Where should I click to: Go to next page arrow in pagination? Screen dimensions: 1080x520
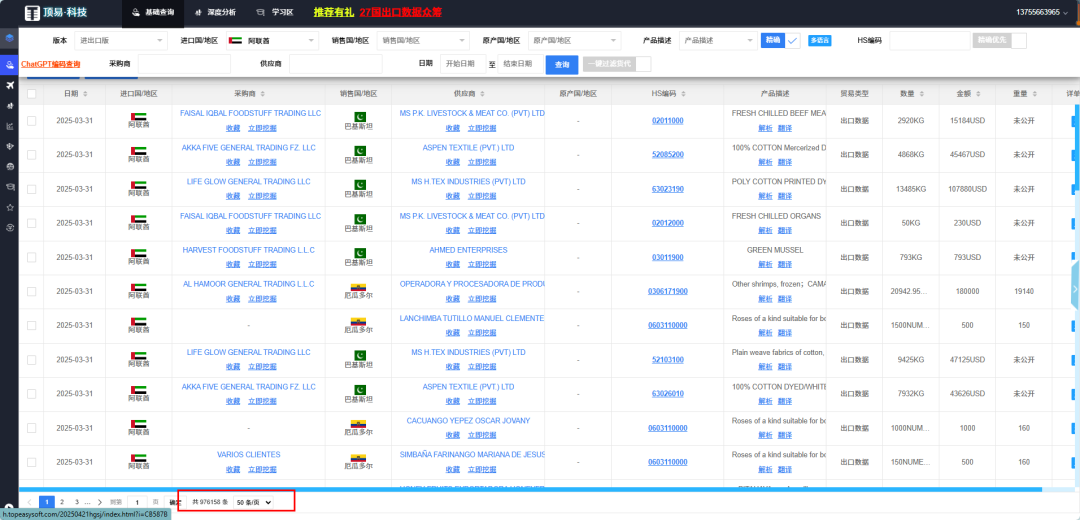pos(100,503)
